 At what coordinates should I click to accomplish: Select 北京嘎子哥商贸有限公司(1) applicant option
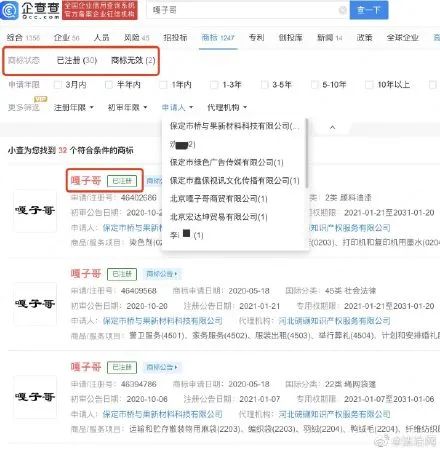click(x=218, y=199)
